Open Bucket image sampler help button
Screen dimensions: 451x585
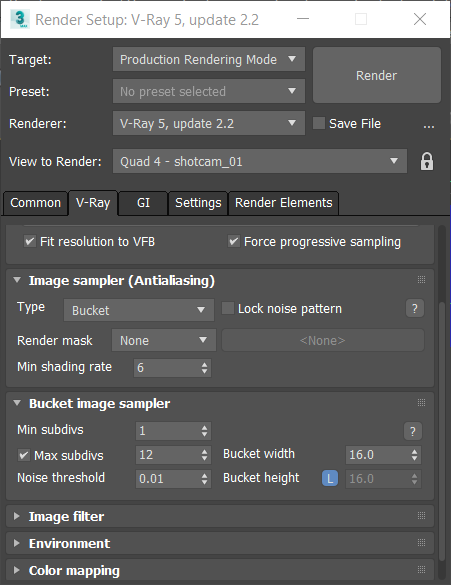coord(413,431)
